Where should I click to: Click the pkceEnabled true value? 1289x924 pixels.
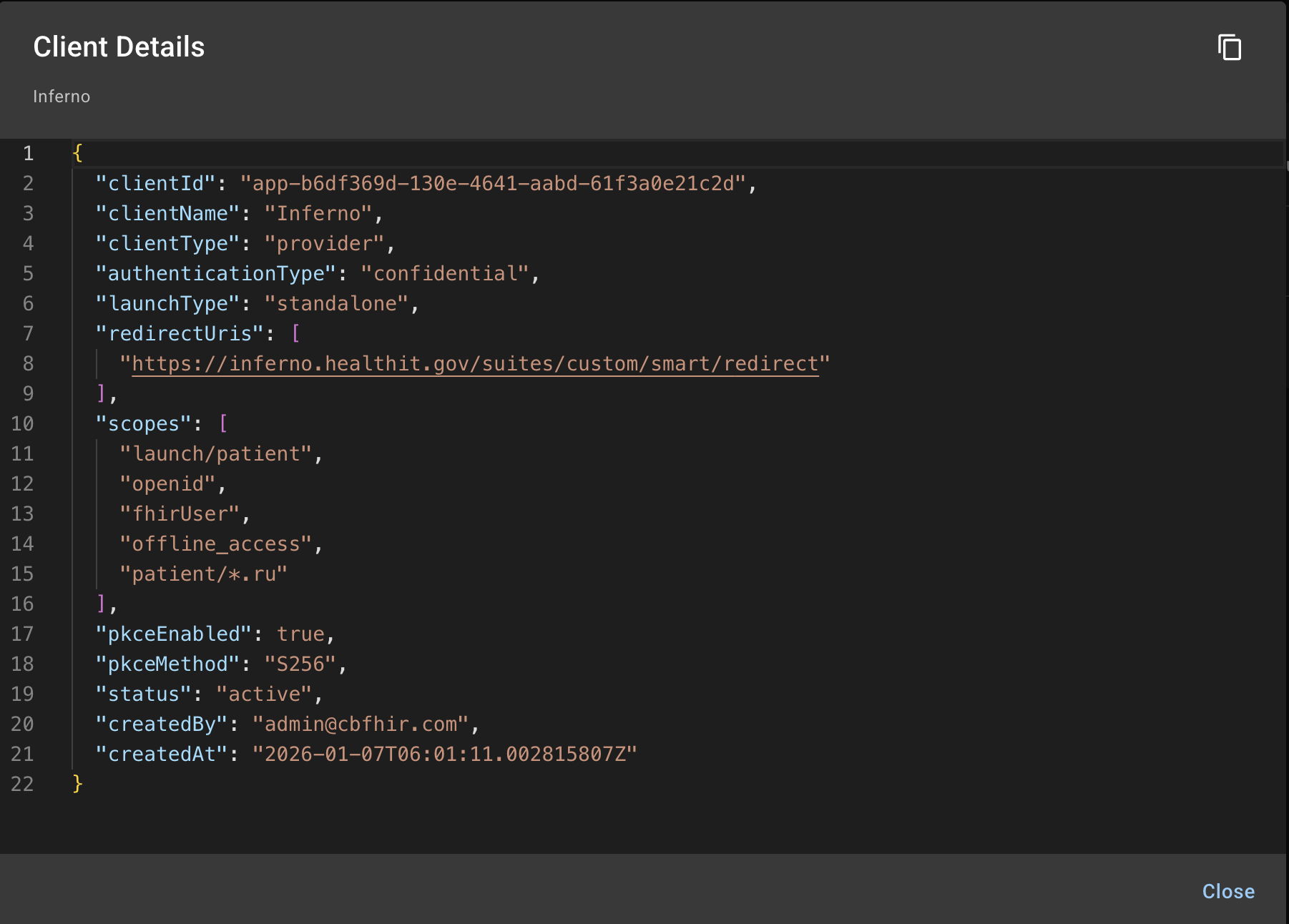coord(300,634)
